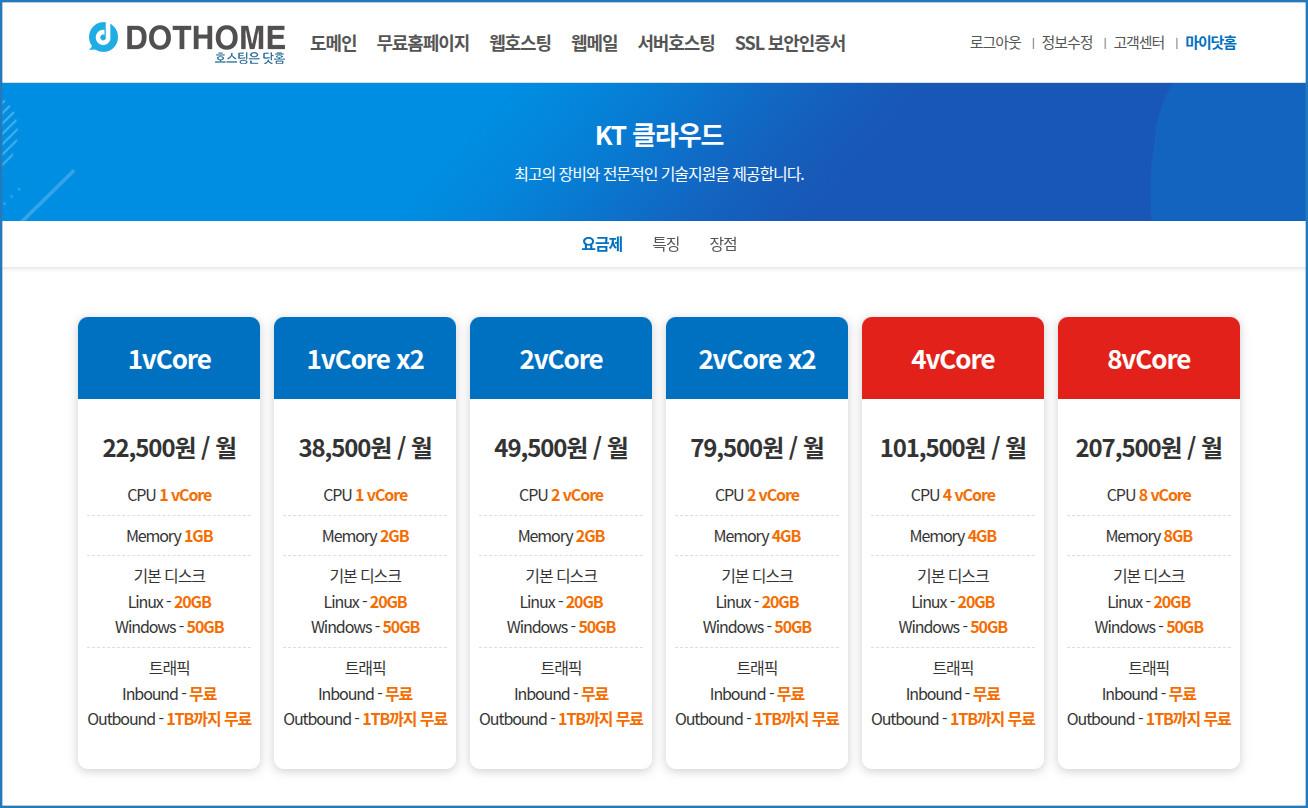Click CPU 4 vCore in the 4vCore card
The width and height of the screenshot is (1308, 808).
pyautogui.click(x=953, y=495)
